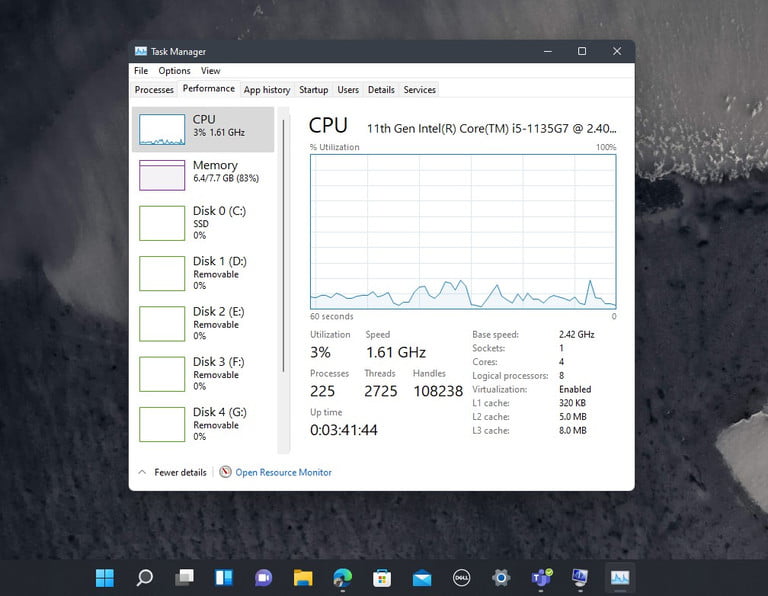
Task: Click the Resource Monitor gauge icon
Action: coord(225,472)
